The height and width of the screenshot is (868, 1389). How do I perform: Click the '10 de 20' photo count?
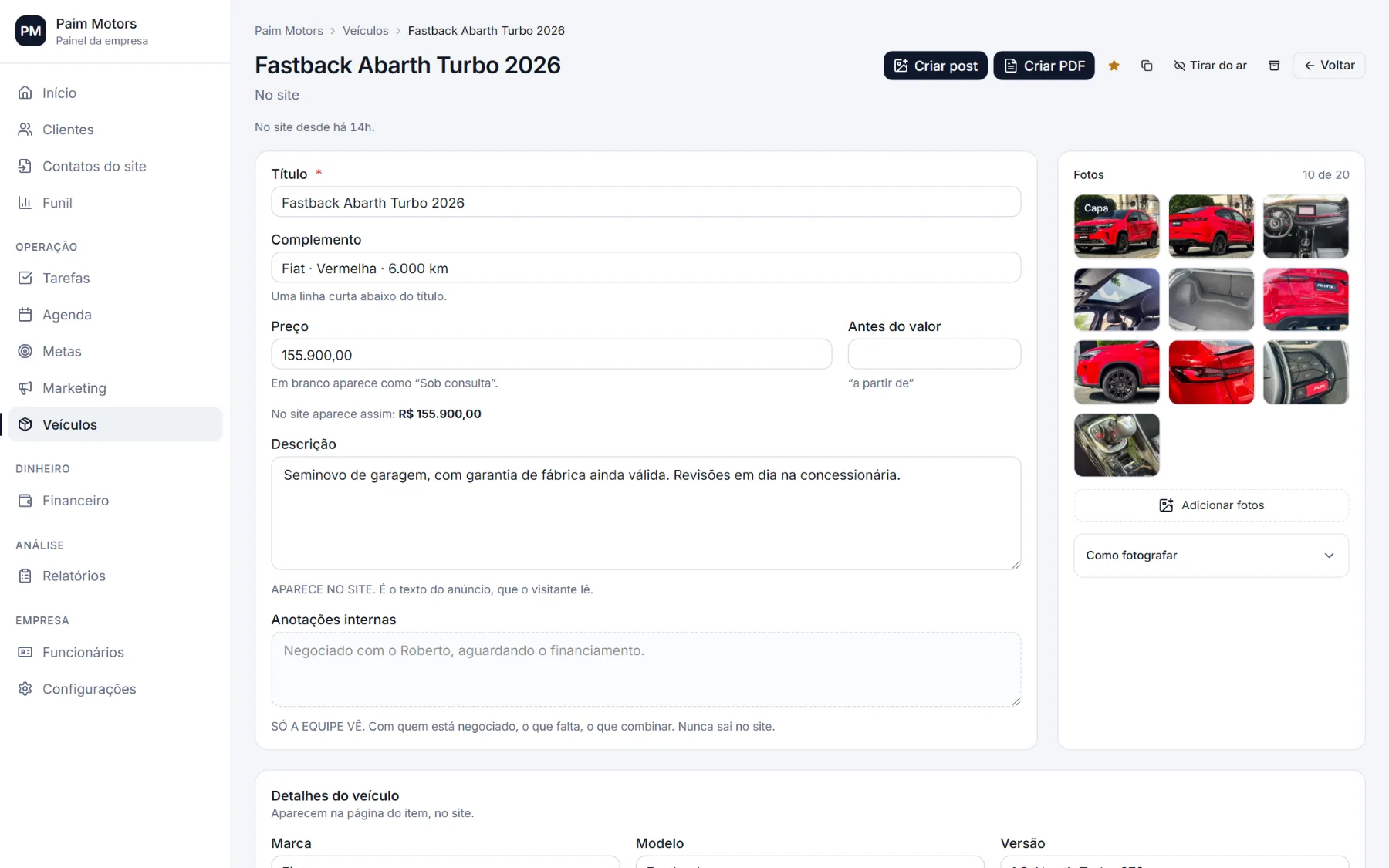tap(1326, 175)
